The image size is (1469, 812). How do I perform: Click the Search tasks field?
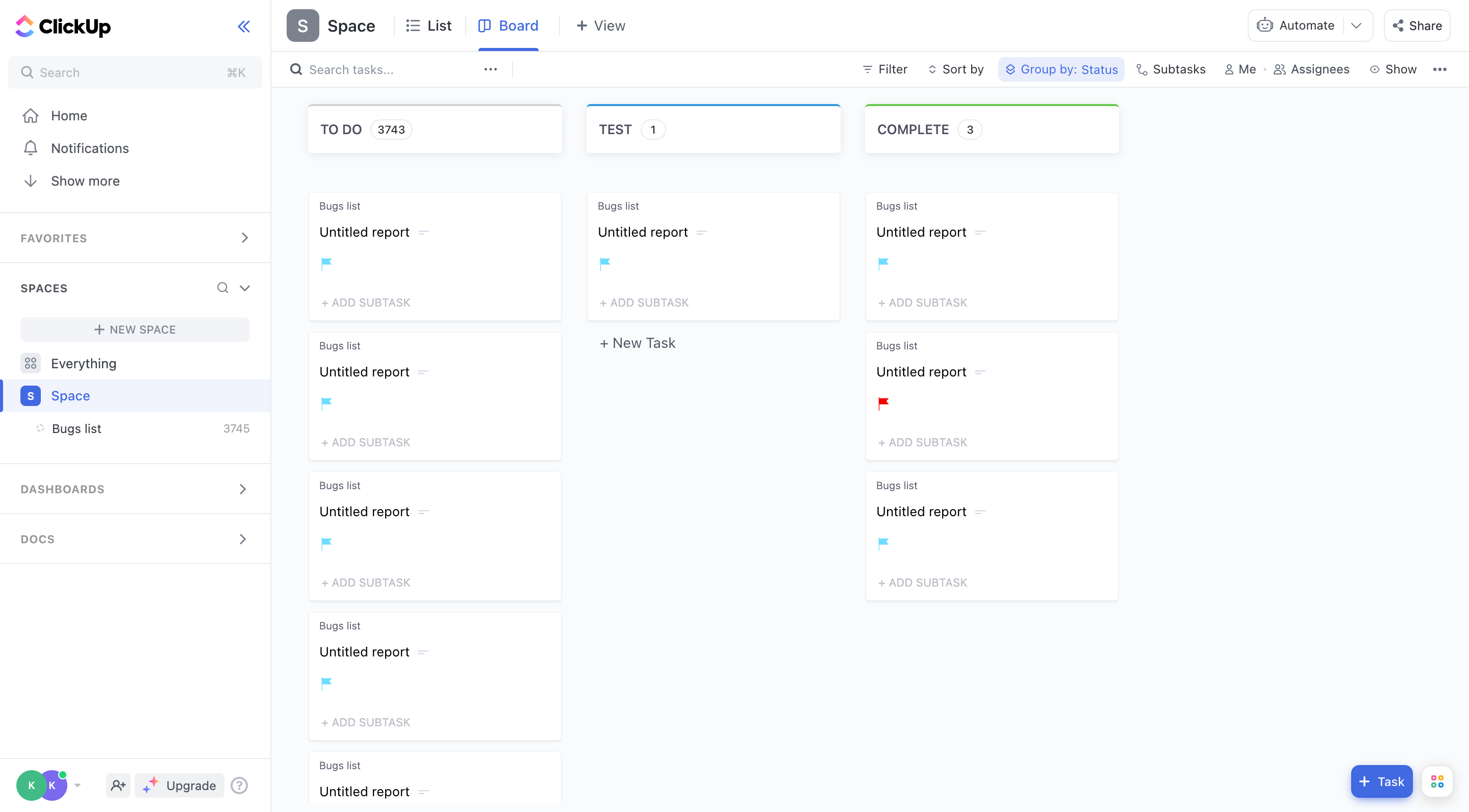381,69
